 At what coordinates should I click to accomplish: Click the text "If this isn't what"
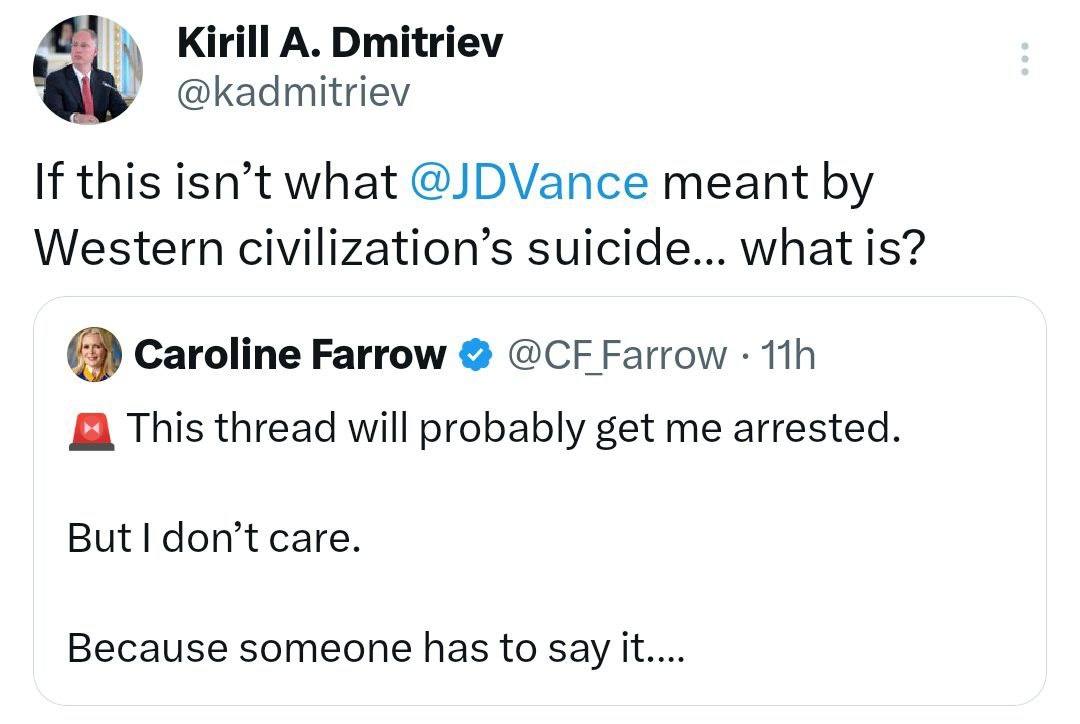[x=216, y=182]
